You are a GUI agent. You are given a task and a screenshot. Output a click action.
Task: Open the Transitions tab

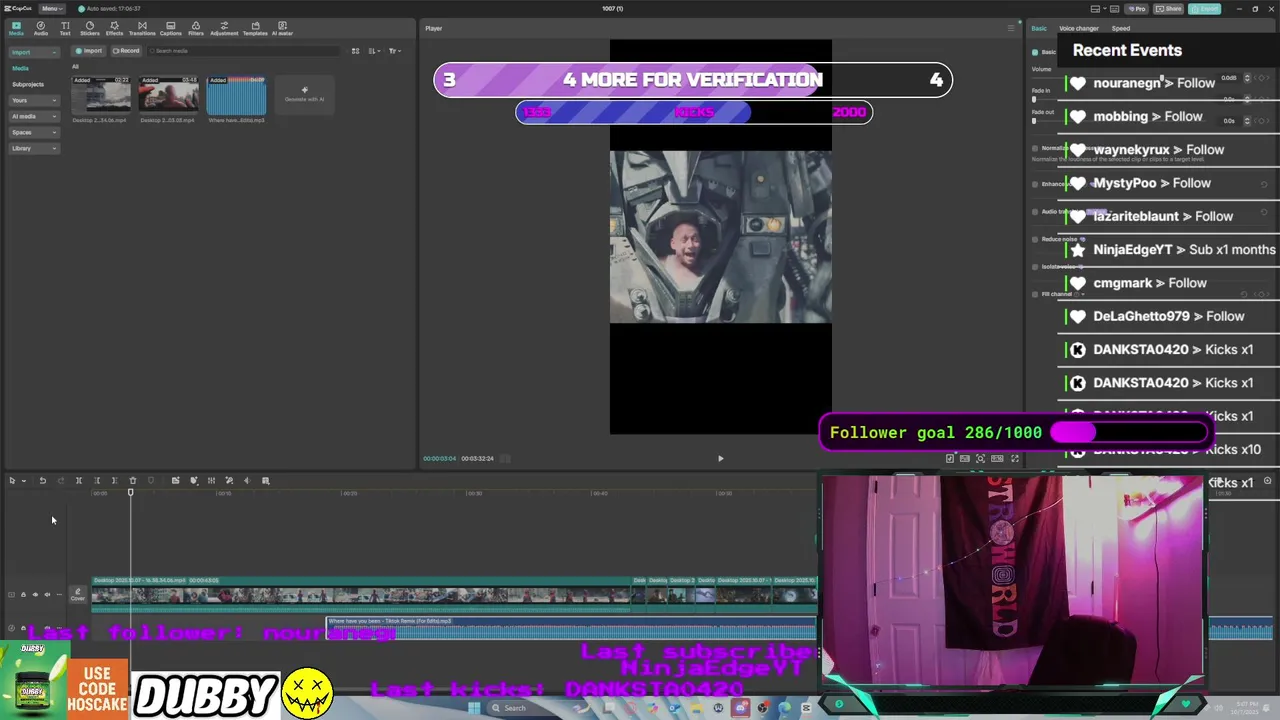pos(142,28)
